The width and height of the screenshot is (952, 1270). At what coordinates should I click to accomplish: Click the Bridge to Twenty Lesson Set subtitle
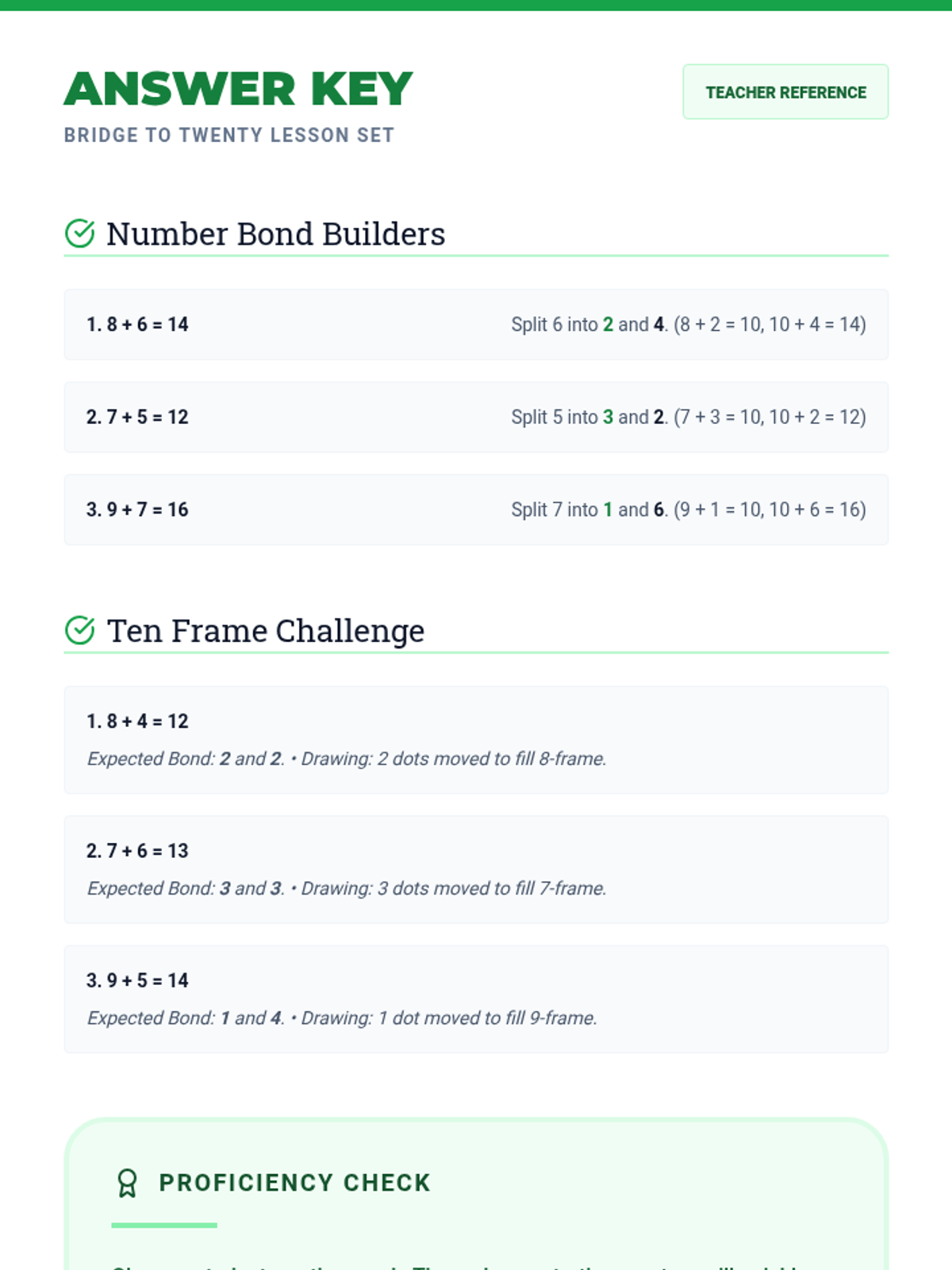[x=229, y=136]
